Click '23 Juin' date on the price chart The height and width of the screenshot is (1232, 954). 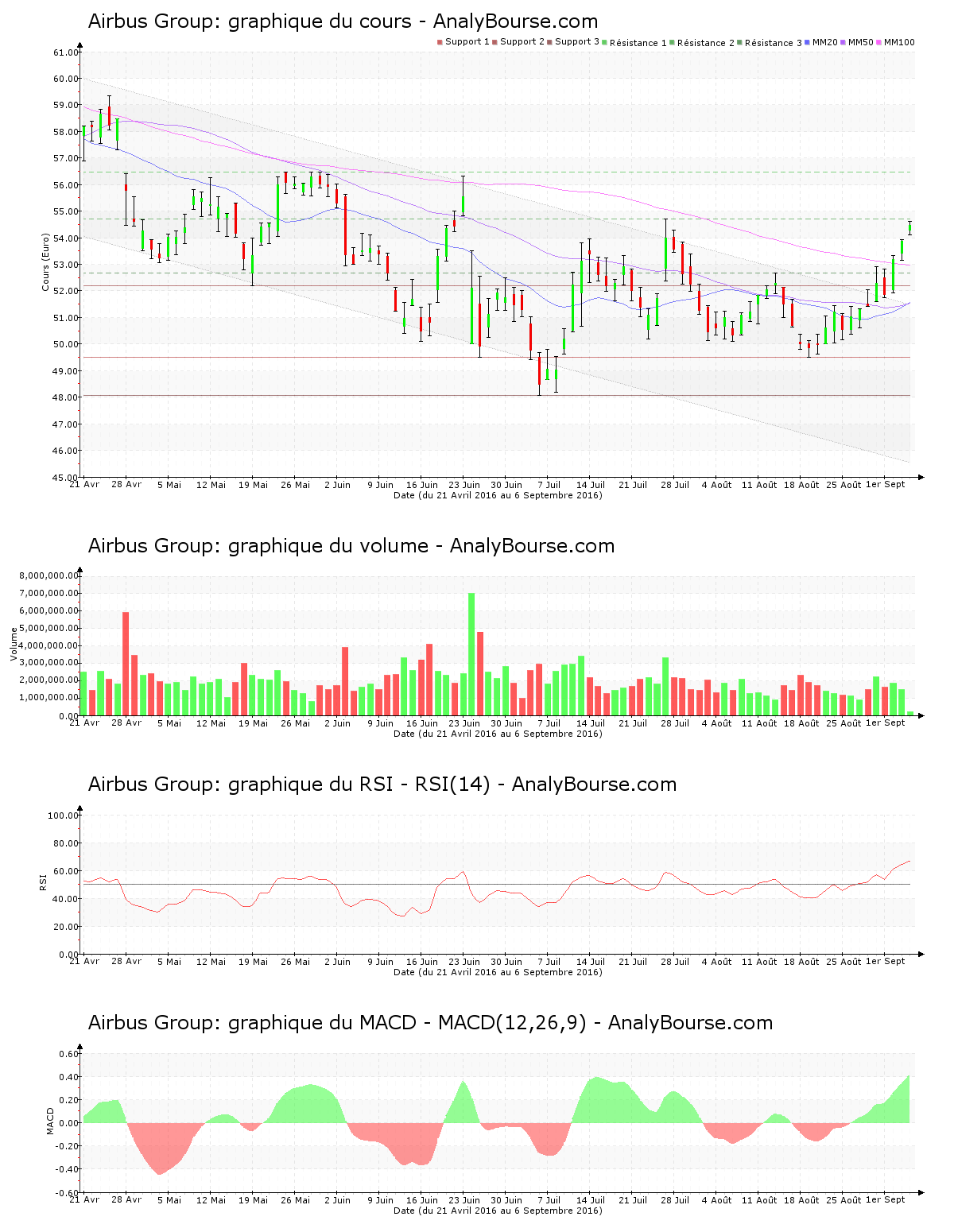pos(464,484)
